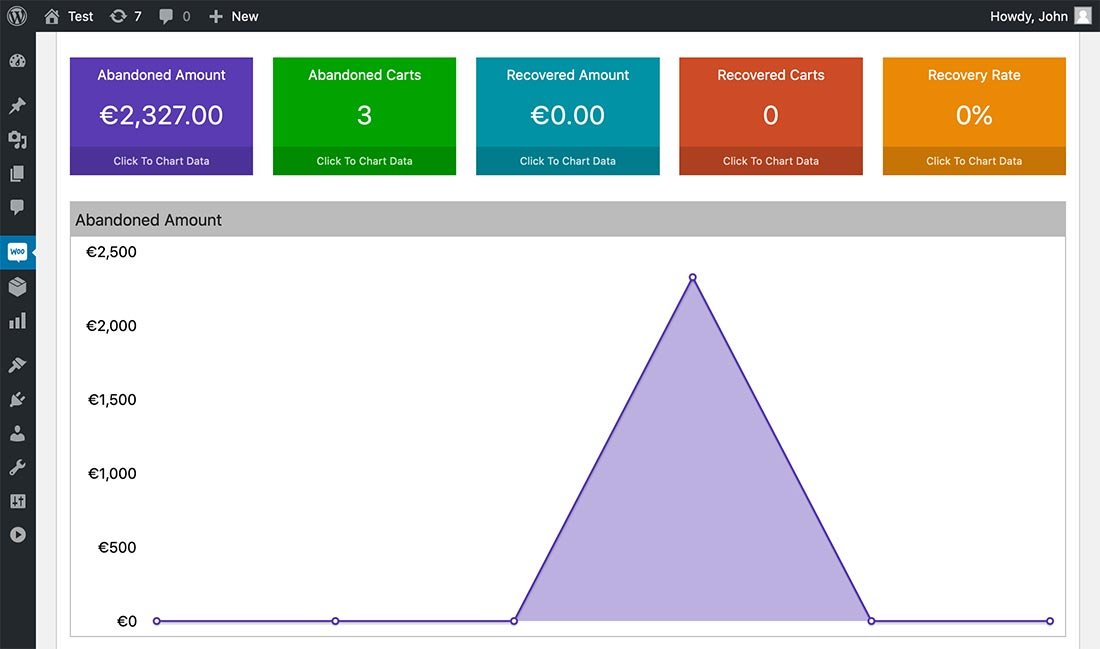Click the 0% recovery rate value

[x=974, y=115]
